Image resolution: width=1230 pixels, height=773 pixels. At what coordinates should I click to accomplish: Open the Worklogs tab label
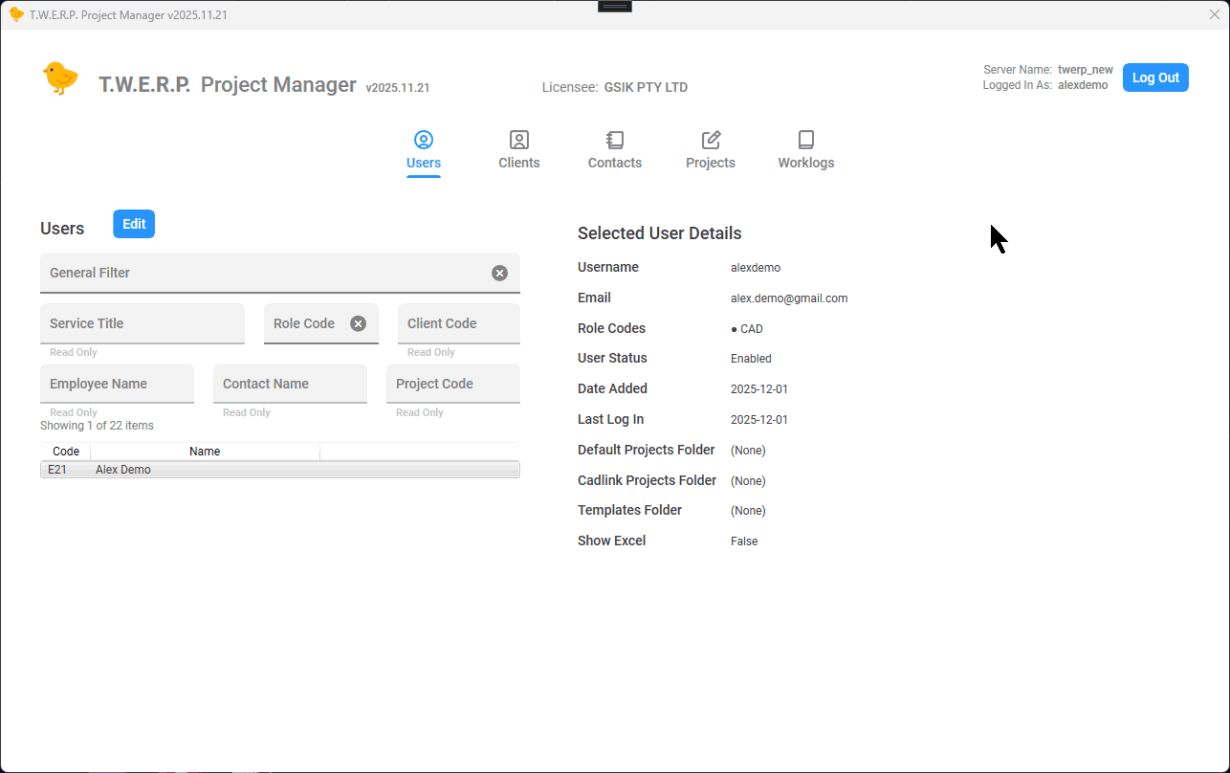pyautogui.click(x=806, y=163)
